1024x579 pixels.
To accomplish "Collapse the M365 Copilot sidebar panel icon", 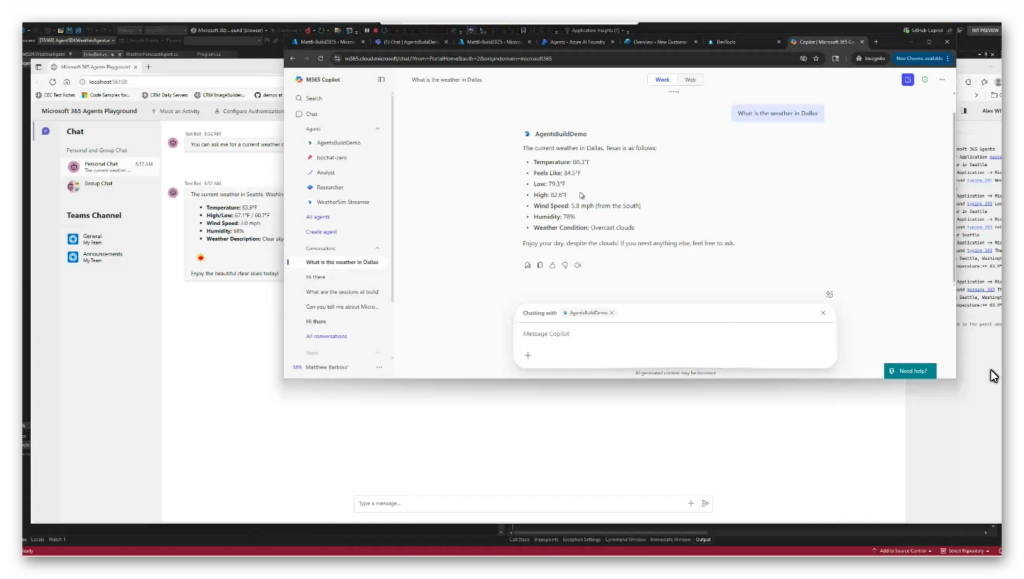I will tap(381, 80).
